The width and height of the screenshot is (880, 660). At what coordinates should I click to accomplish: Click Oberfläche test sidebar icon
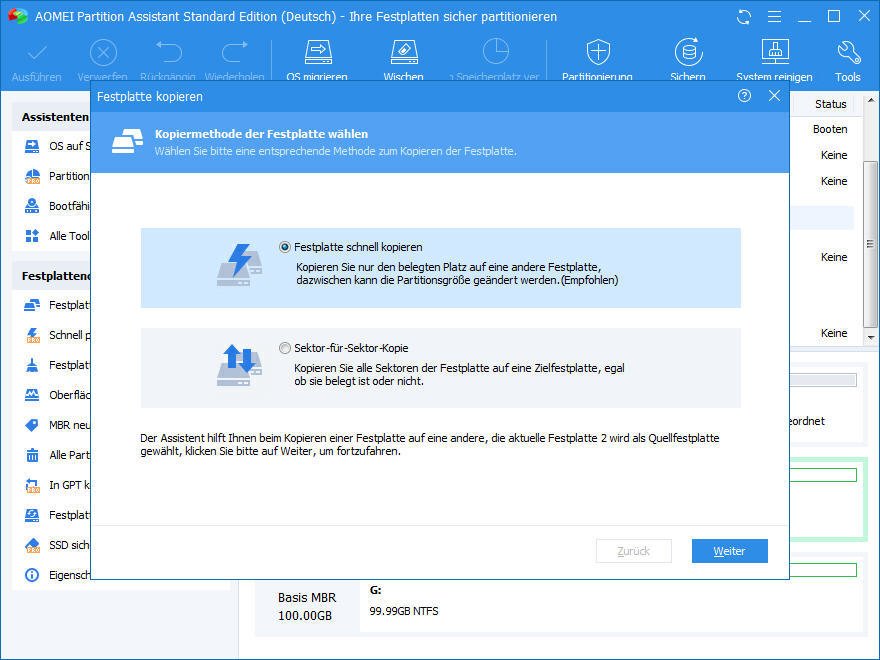pos(32,395)
